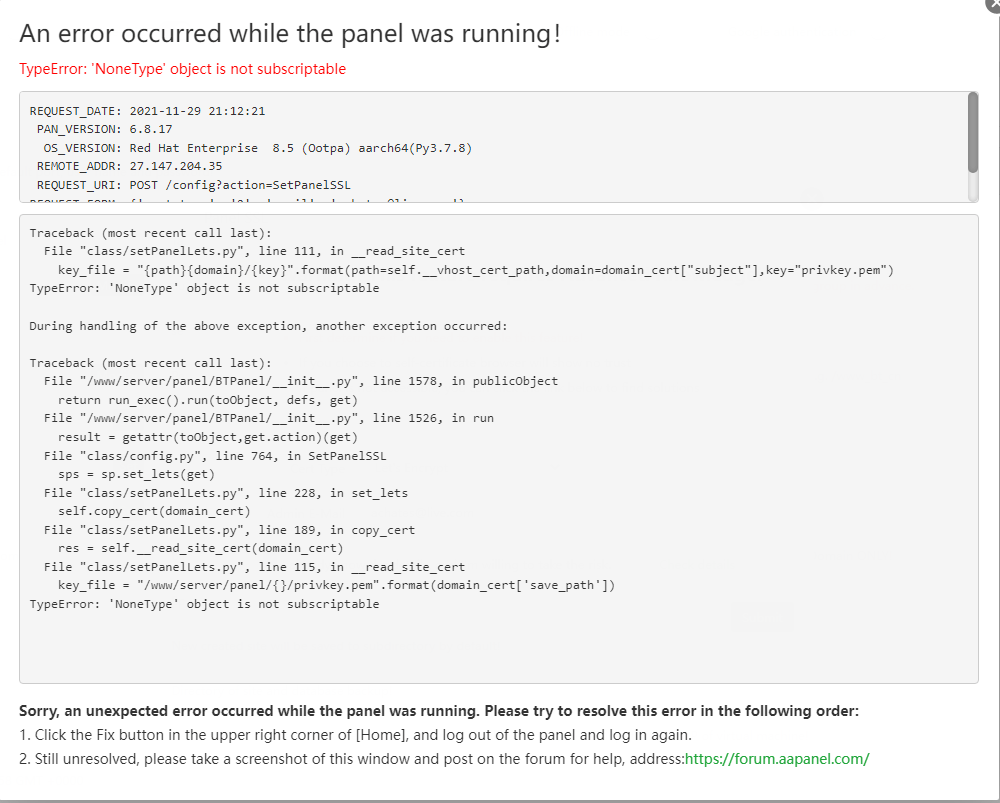Click the REMOTE_ADDR IP address line
This screenshot has height=803, width=1000.
coord(129,166)
